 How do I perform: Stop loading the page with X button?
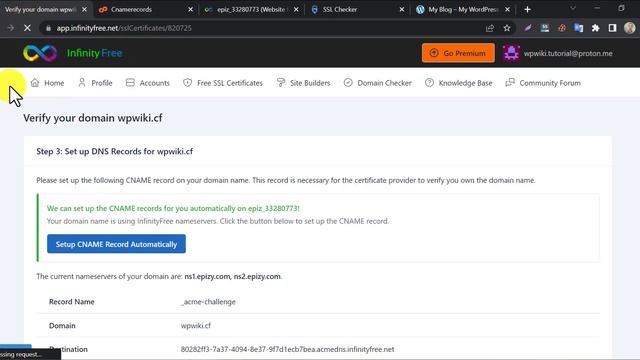[x=27, y=28]
